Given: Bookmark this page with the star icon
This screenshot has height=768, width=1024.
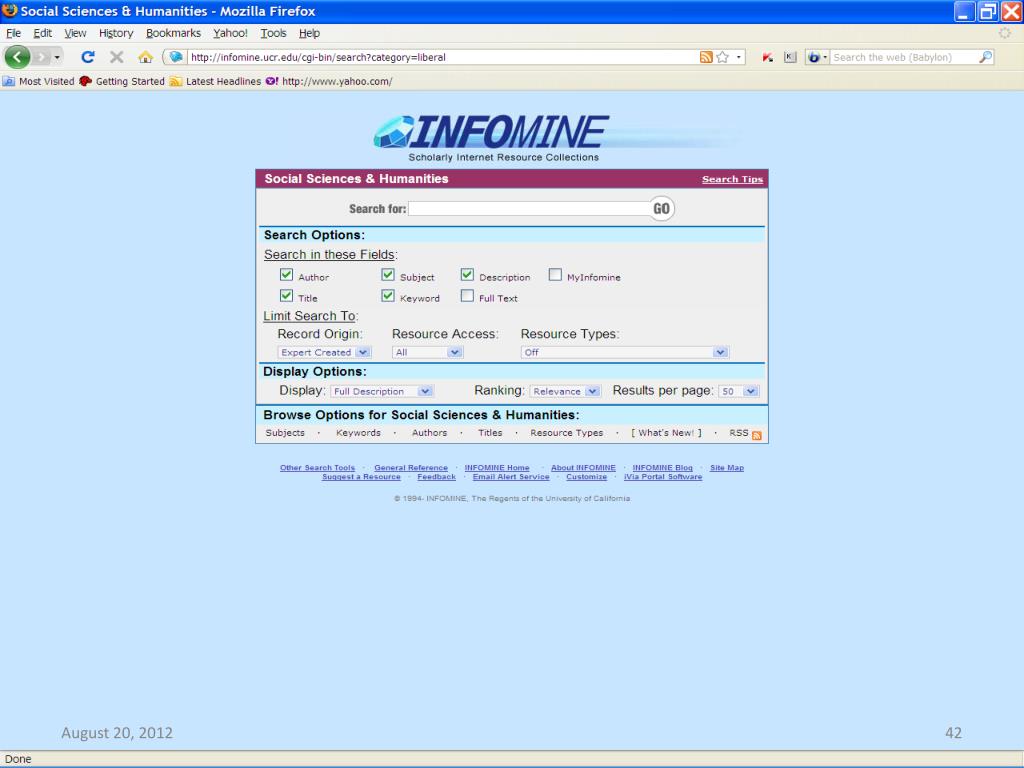Looking at the screenshot, I should [722, 57].
